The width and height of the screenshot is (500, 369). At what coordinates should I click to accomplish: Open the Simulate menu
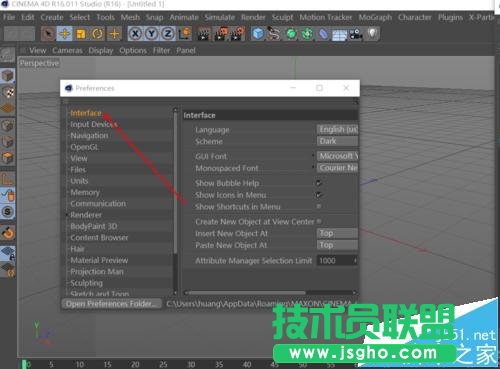click(220, 17)
